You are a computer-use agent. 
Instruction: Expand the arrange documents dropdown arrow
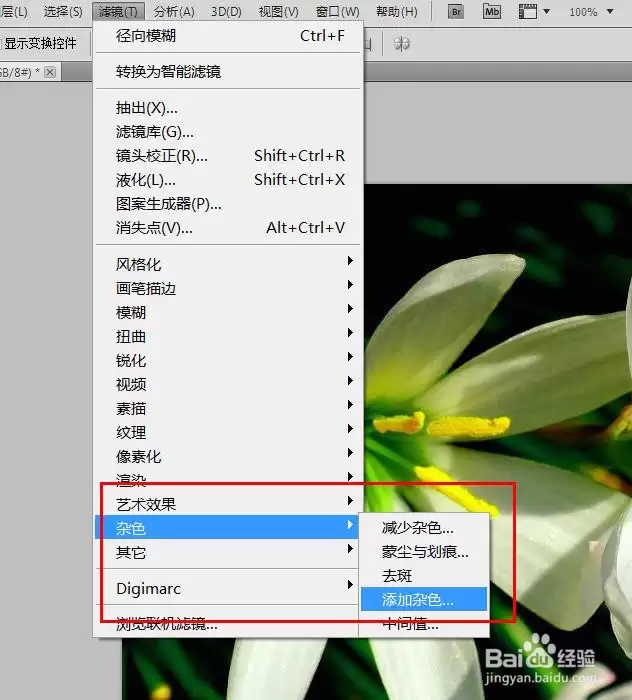[x=546, y=12]
